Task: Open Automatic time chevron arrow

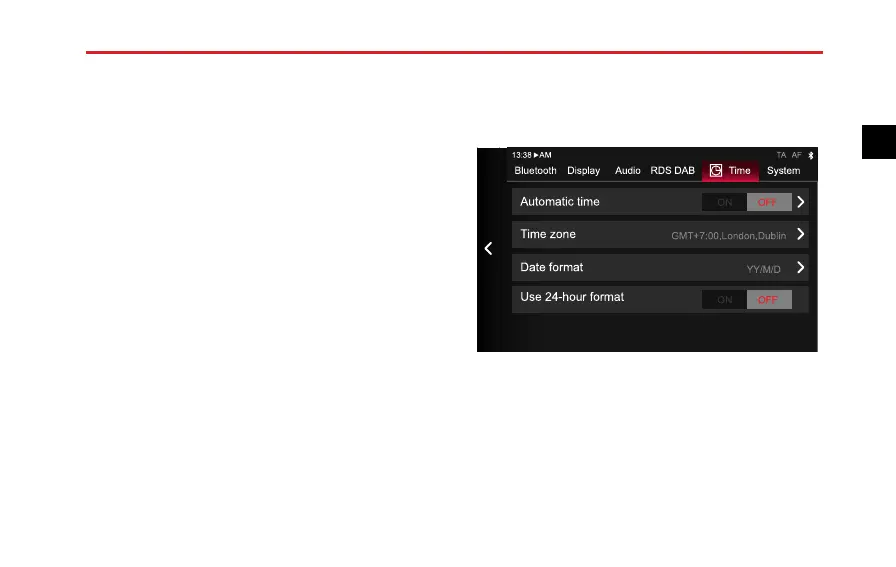Action: pos(801,202)
